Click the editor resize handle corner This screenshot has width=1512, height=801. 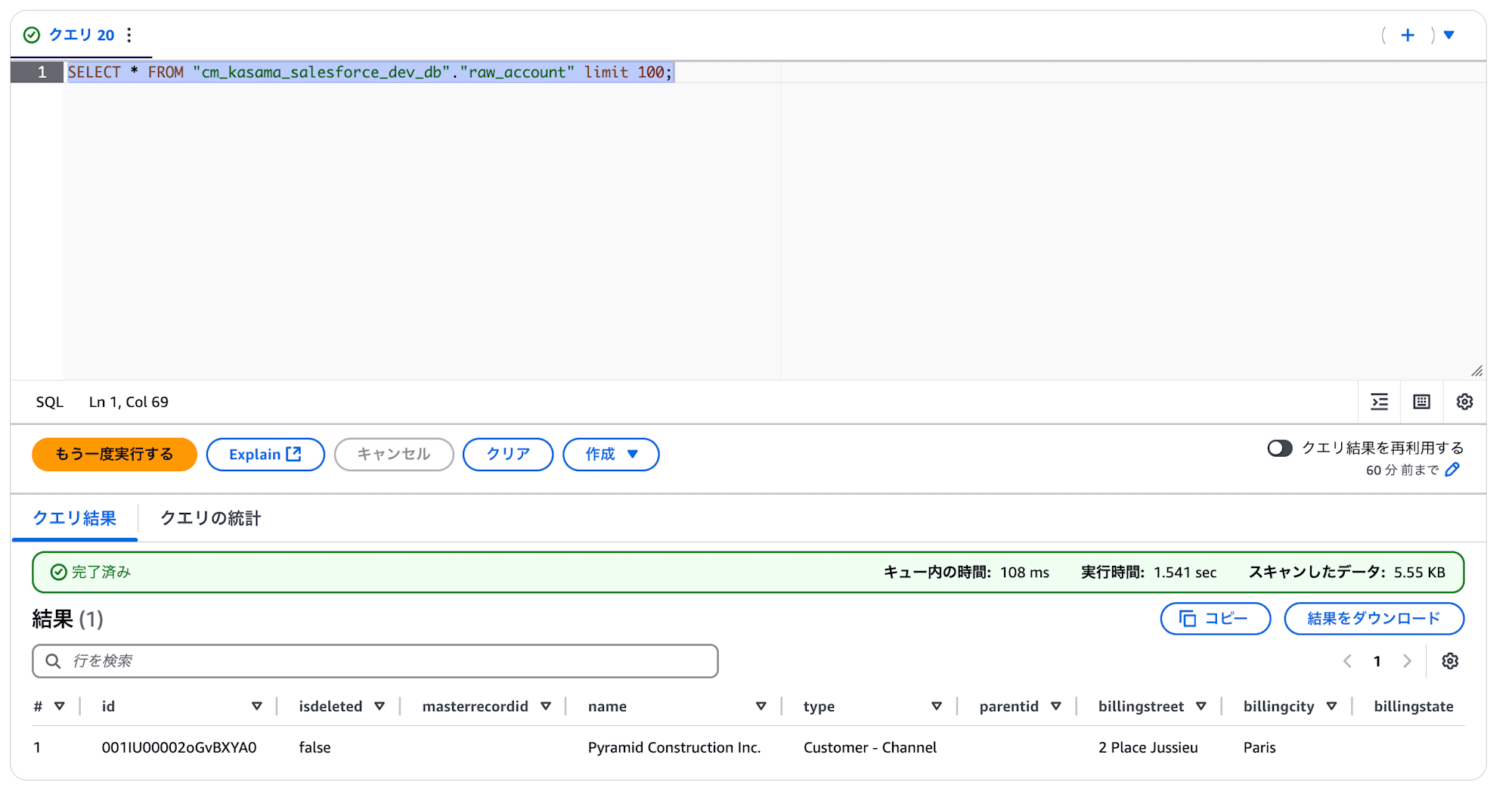click(1476, 371)
